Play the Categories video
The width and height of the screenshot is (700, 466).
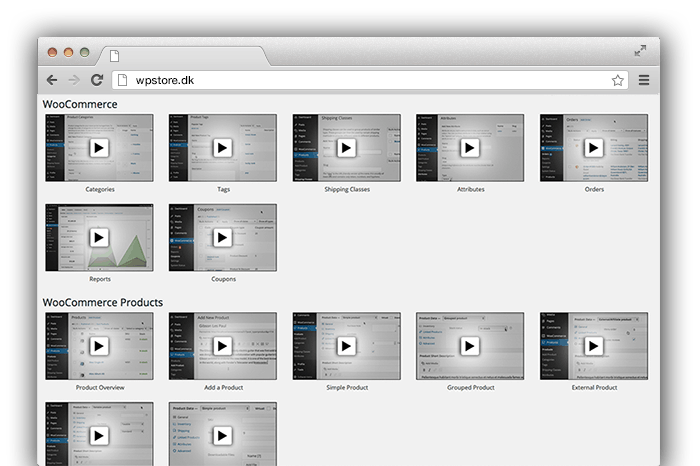(99, 148)
